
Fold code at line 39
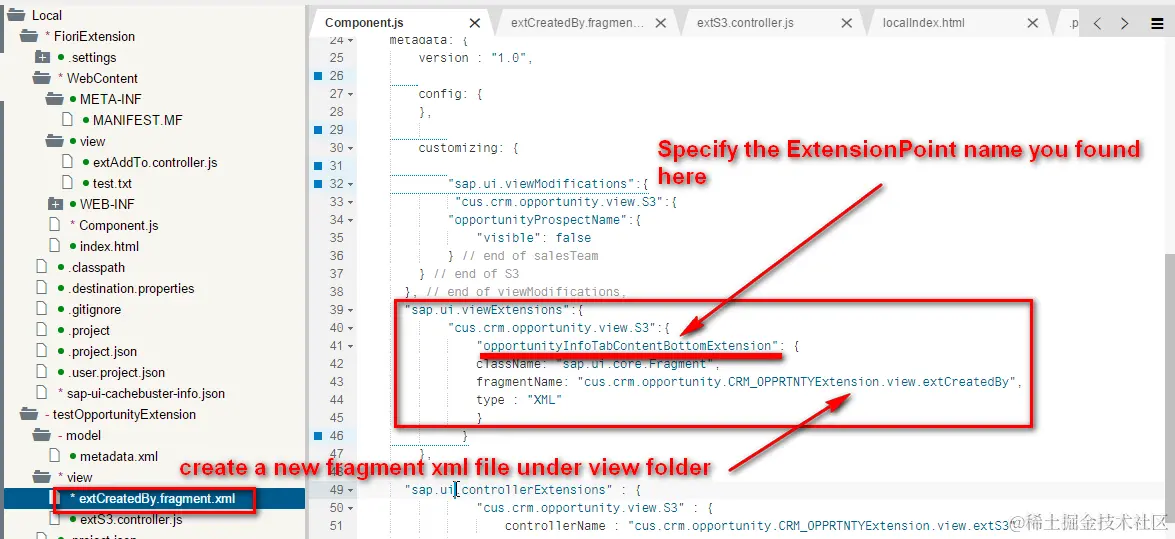[x=350, y=310]
